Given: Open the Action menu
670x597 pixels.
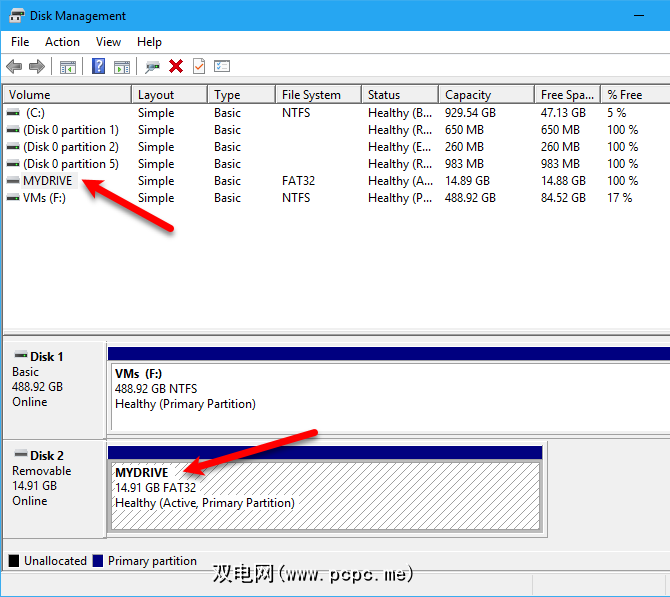Looking at the screenshot, I should 62,42.
